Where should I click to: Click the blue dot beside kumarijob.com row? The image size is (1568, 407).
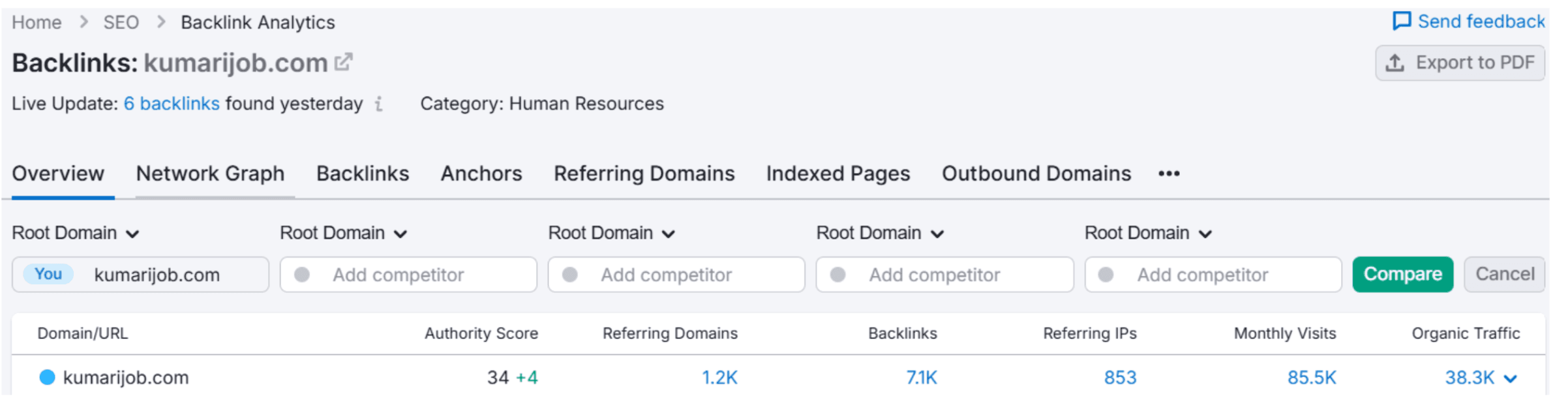click(x=47, y=377)
